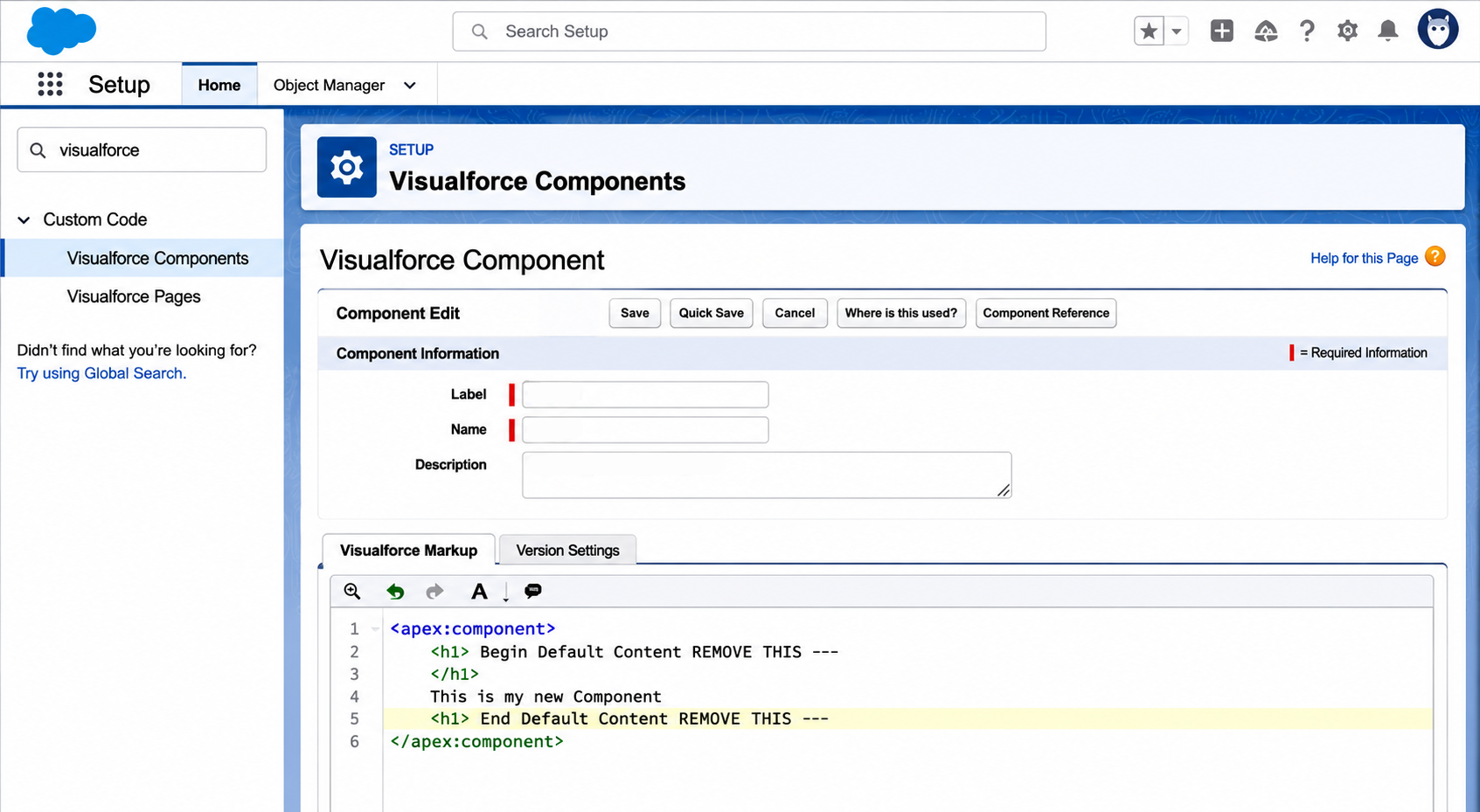This screenshot has height=812, width=1480.
Task: Click the Quick Find box containing visualforce
Action: (142, 149)
